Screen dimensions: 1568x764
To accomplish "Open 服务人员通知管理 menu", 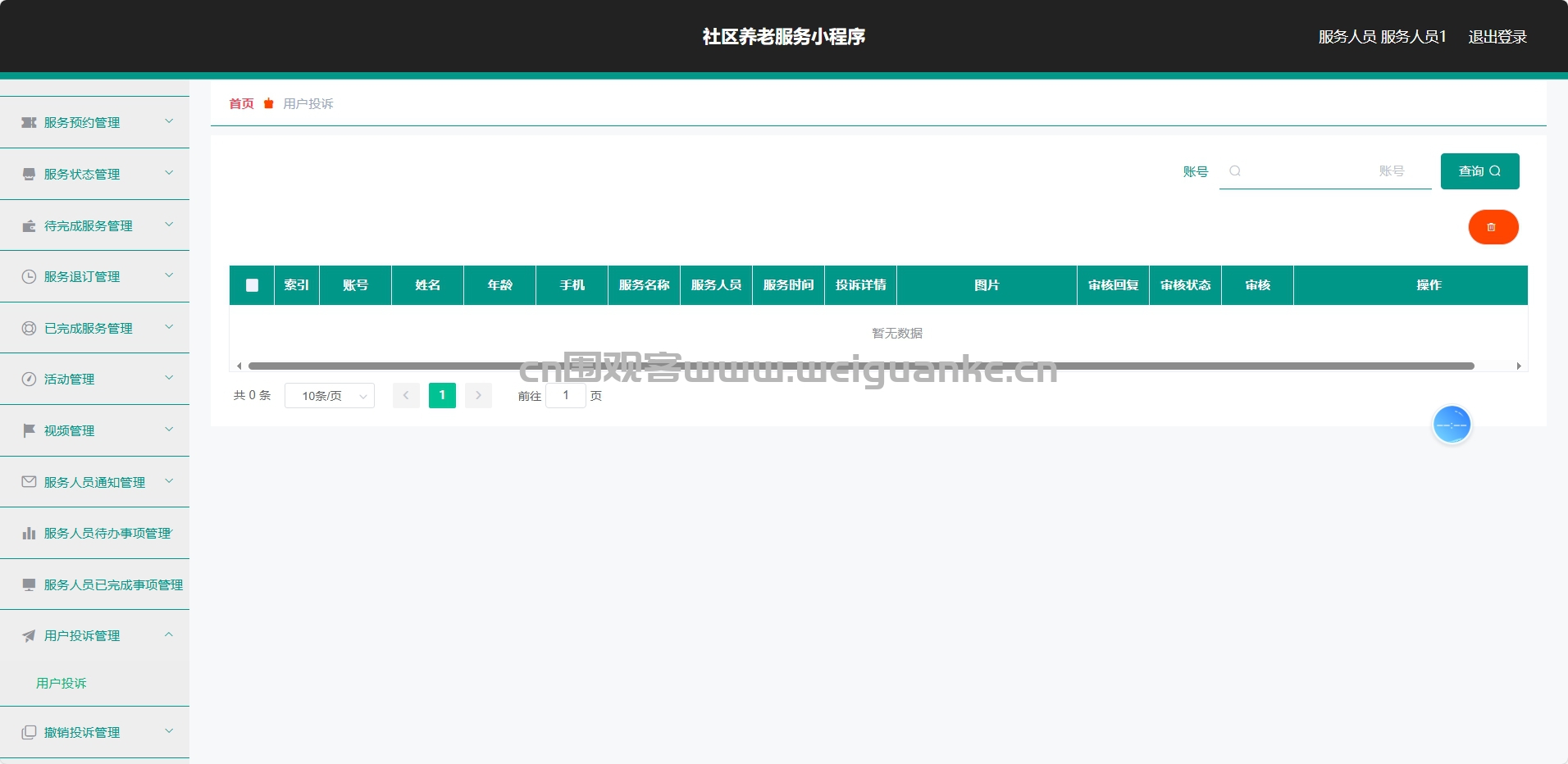I will click(x=94, y=482).
